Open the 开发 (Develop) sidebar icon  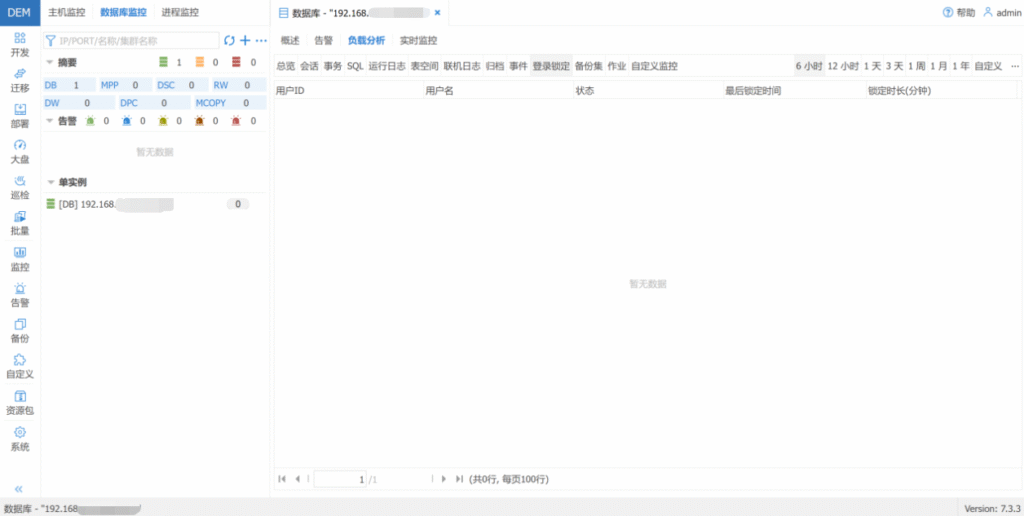pyautogui.click(x=20, y=38)
